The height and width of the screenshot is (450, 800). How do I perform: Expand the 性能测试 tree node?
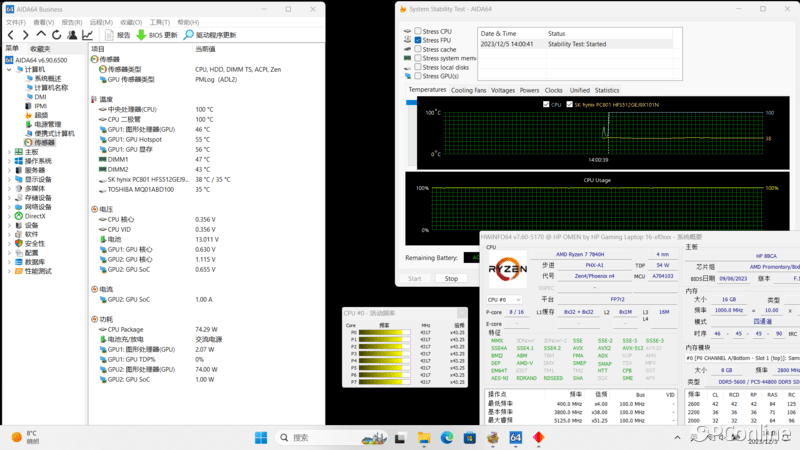(x=9, y=271)
